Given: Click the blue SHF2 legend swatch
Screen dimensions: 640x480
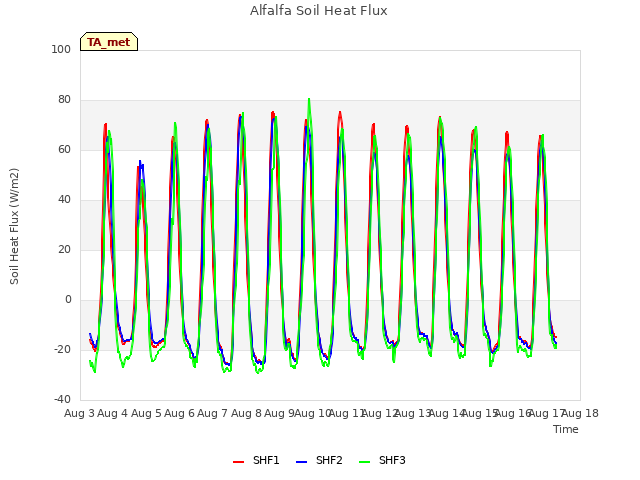Looking at the screenshot, I should click(x=301, y=462).
